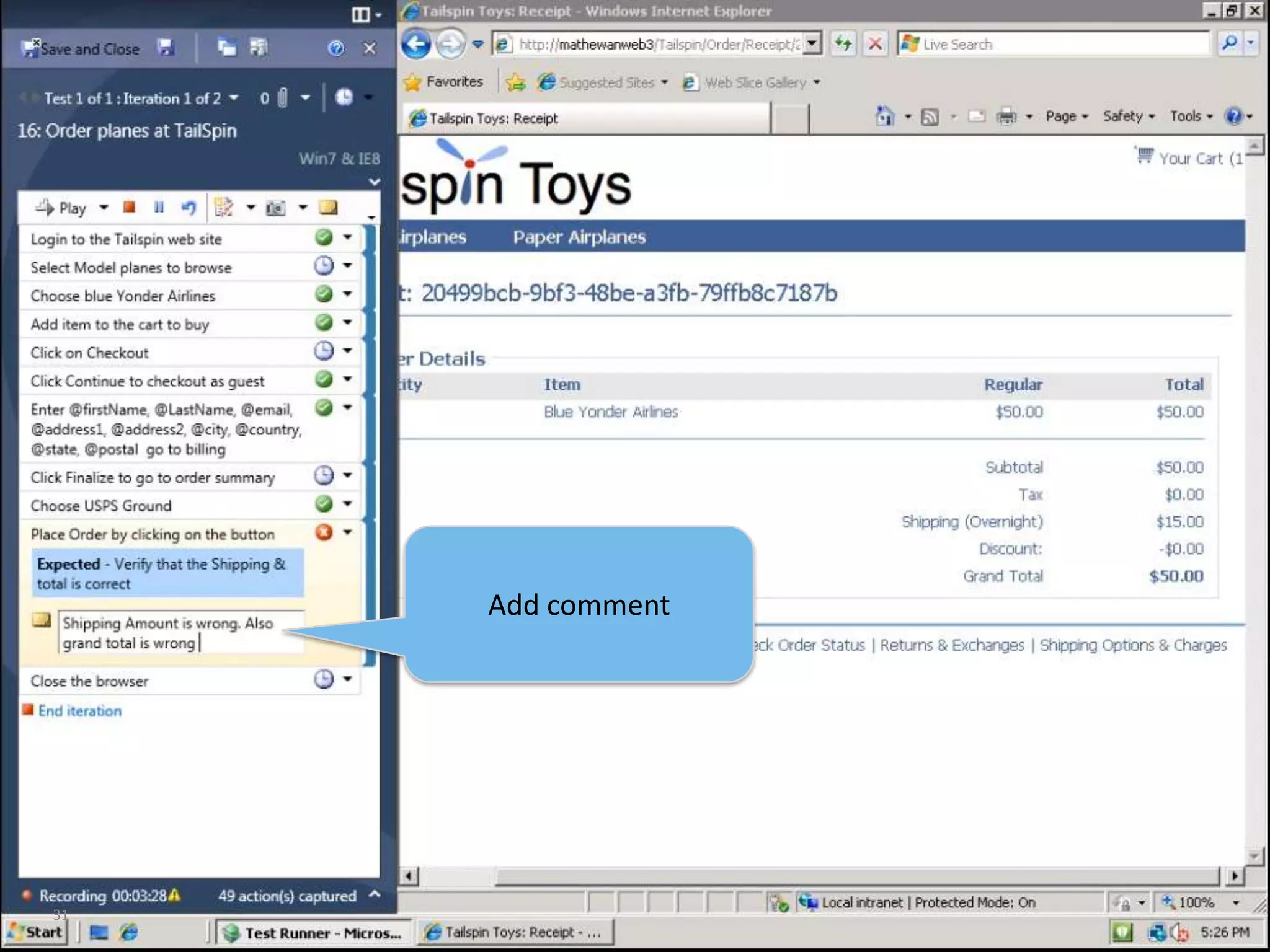Click Internet Explorer Back button
This screenshot has height=952, width=1270.
(415, 44)
